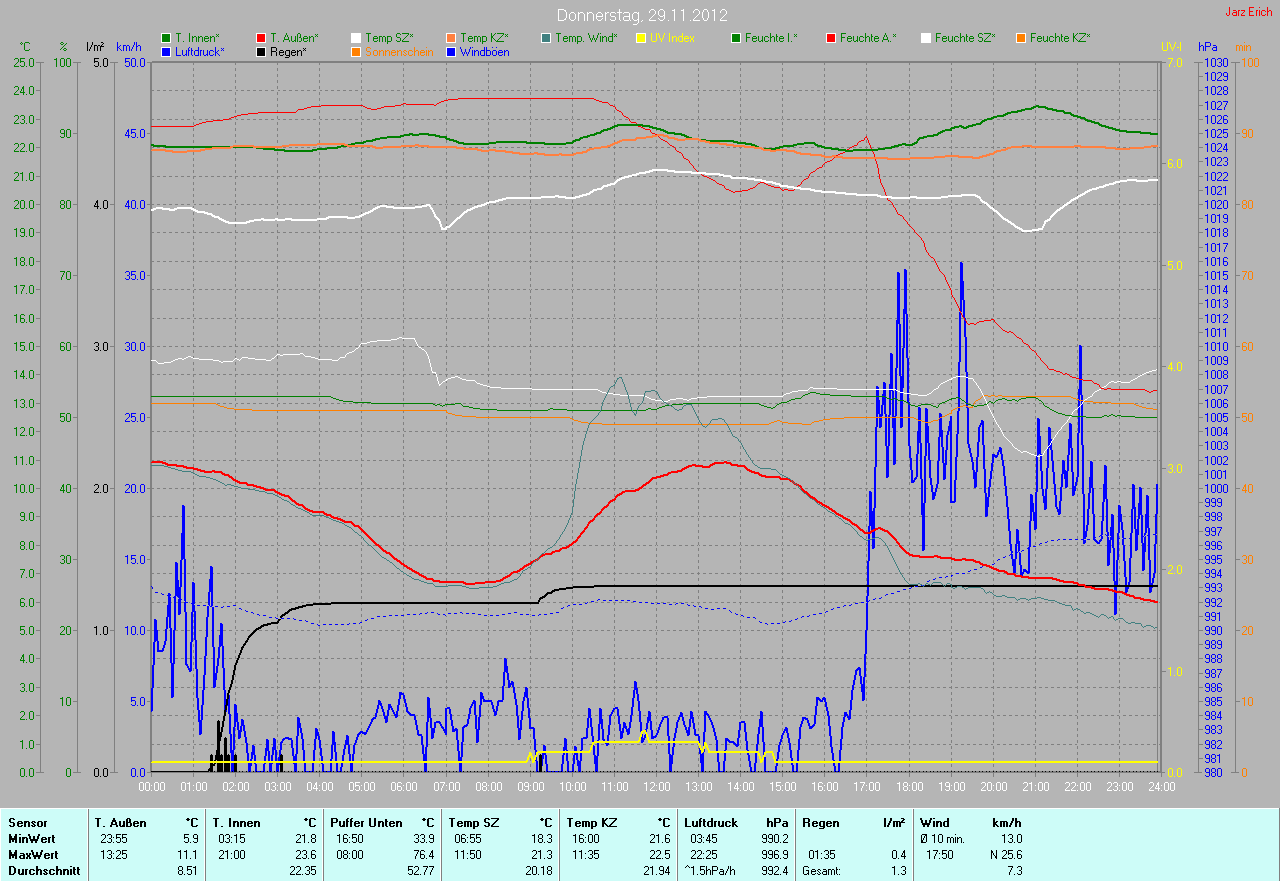This screenshot has height=881, width=1280.
Task: Select the white Temp SZ legend marker
Action: click(356, 38)
